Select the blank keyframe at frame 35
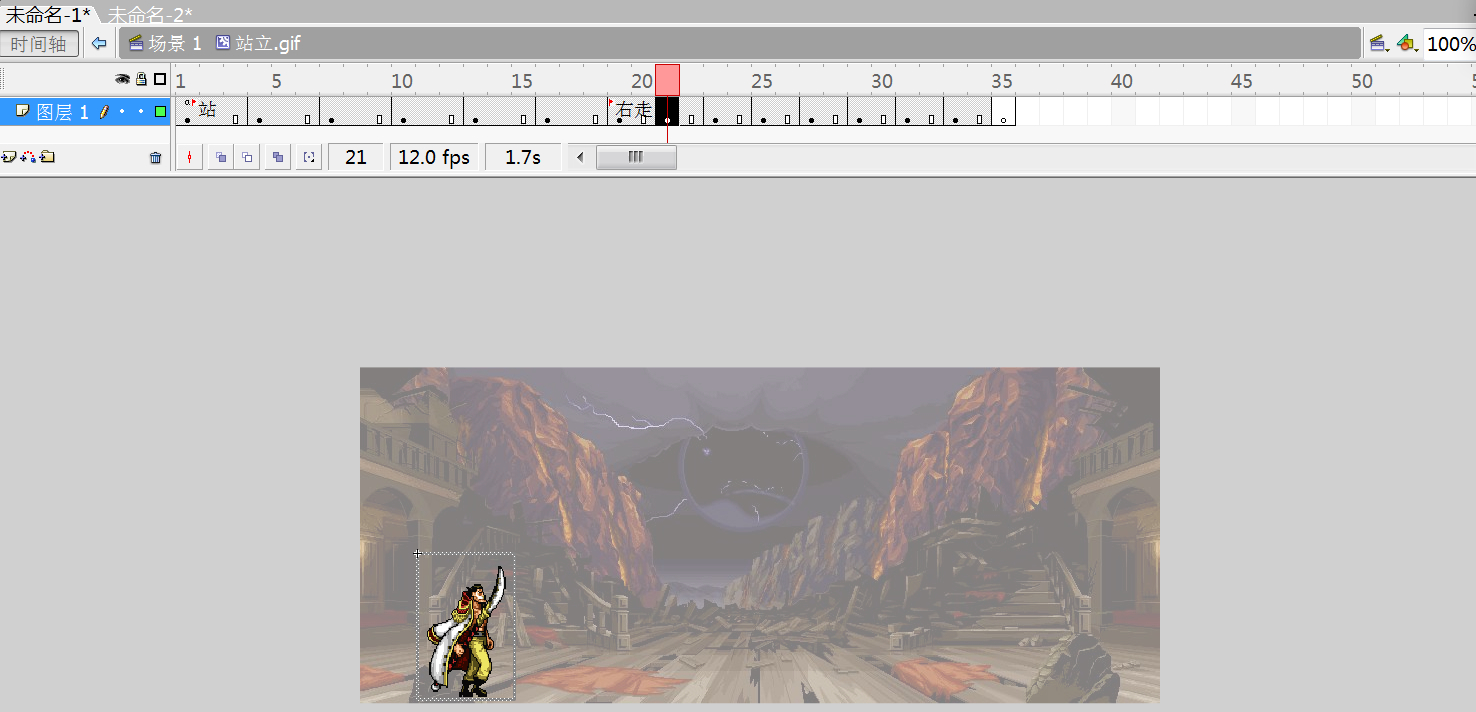Screen dimensions: 1476x712 [x=1004, y=111]
